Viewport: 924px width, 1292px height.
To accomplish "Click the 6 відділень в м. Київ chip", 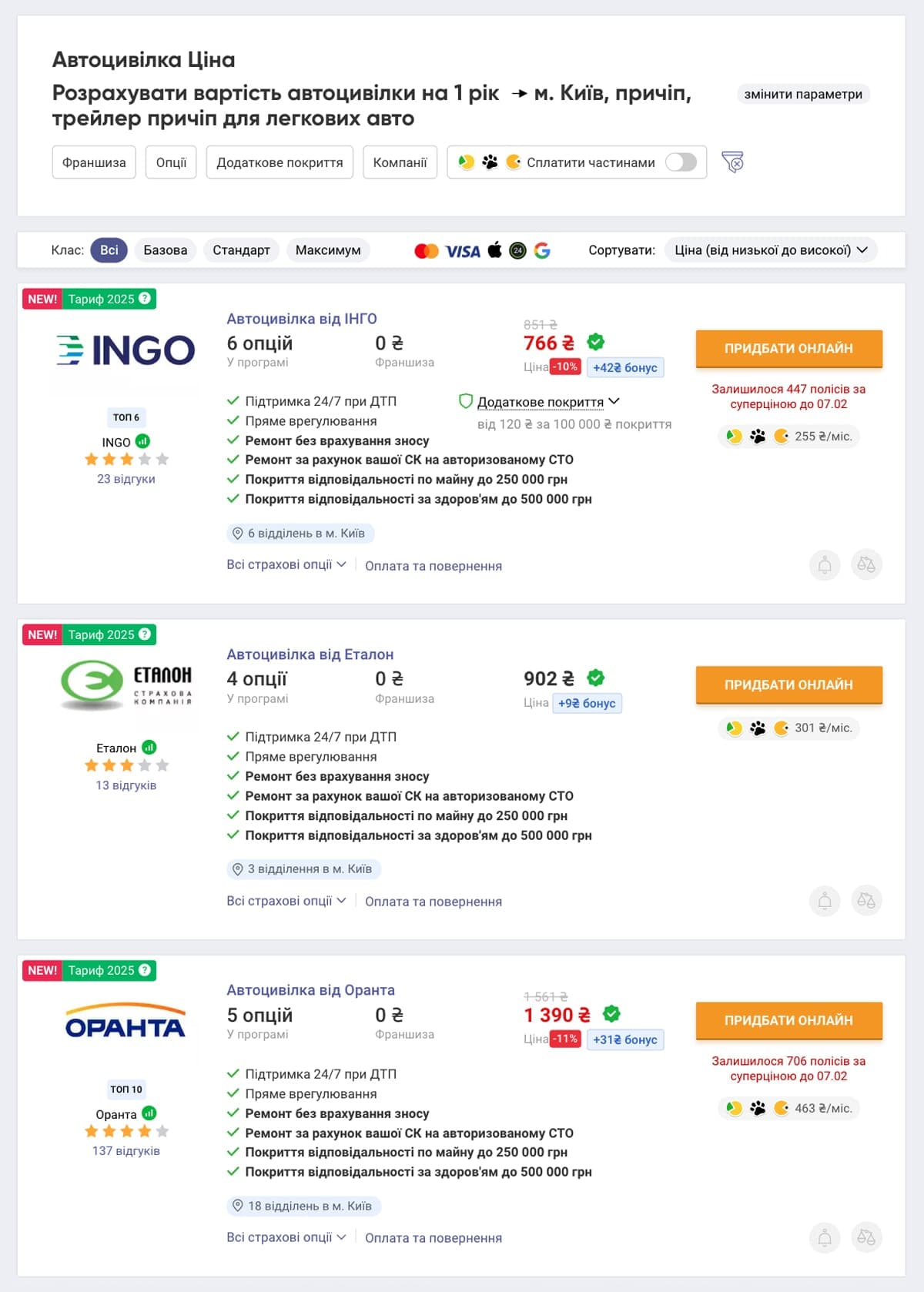I will click(300, 533).
